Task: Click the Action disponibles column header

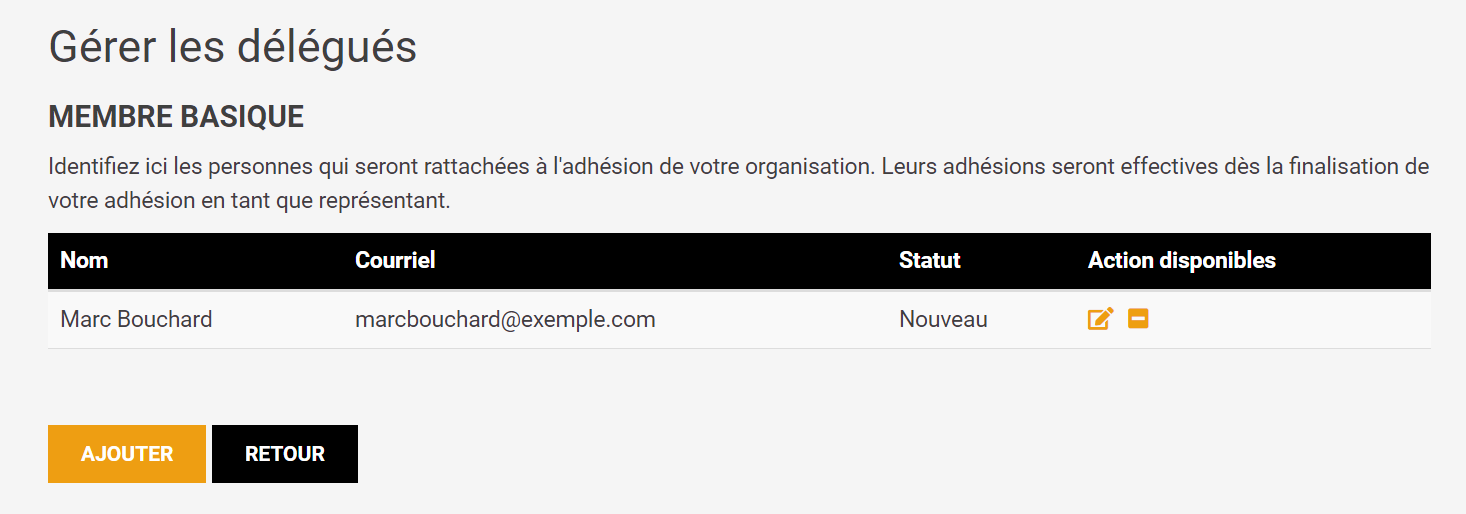Action: [x=1181, y=261]
